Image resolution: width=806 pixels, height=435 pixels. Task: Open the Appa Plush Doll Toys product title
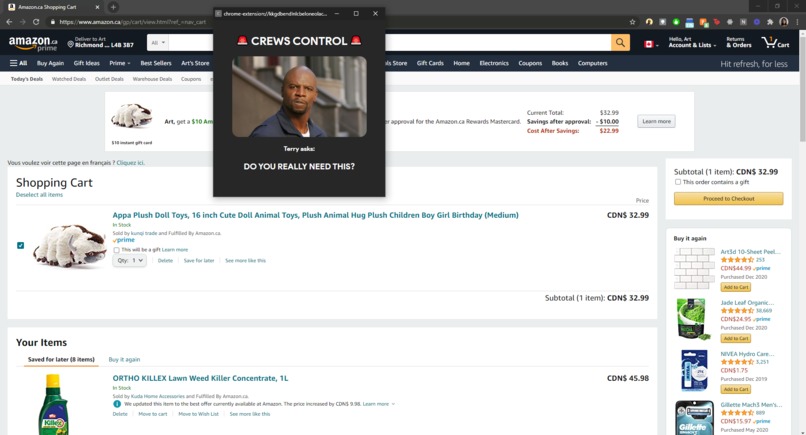(316, 215)
